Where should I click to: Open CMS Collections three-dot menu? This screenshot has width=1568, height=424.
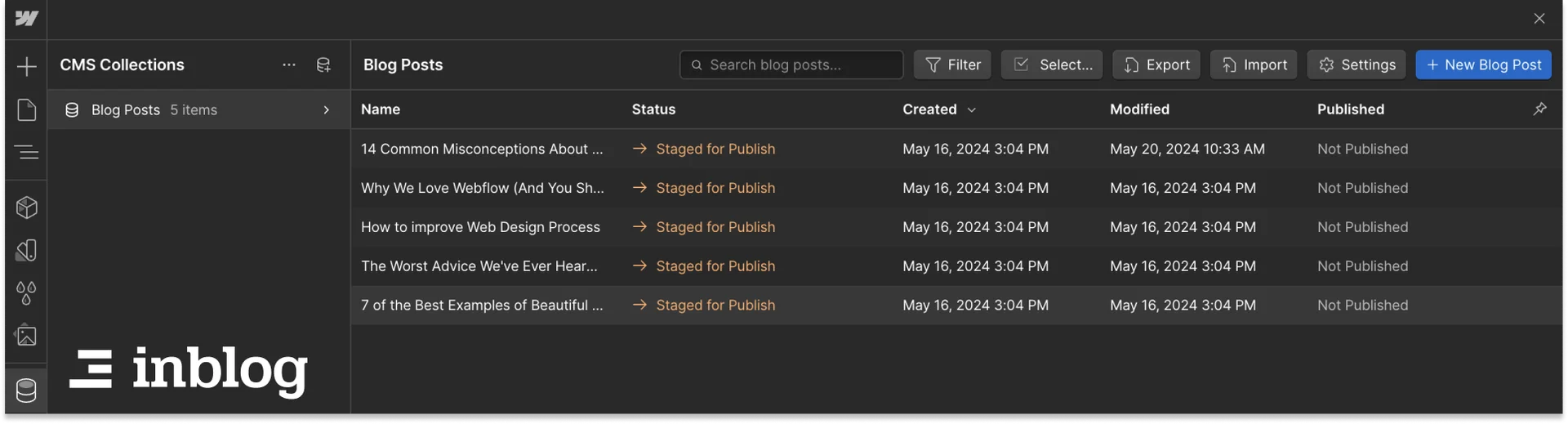(x=289, y=65)
